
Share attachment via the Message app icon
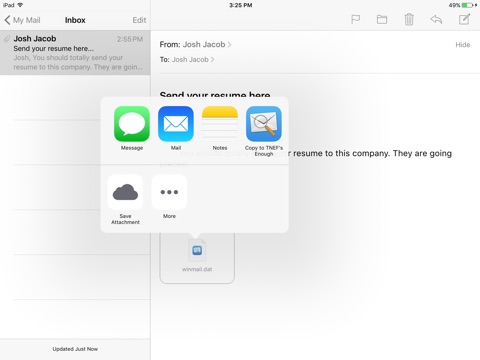click(x=132, y=124)
